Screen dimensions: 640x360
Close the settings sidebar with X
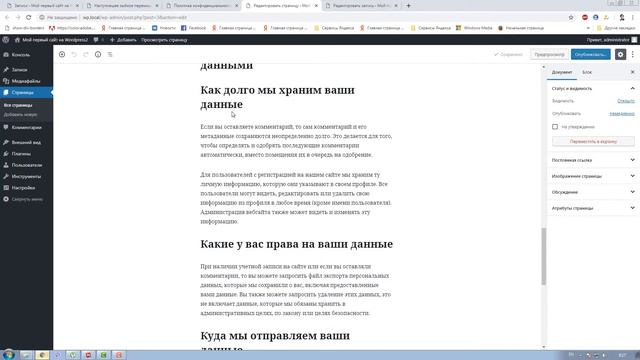click(633, 72)
